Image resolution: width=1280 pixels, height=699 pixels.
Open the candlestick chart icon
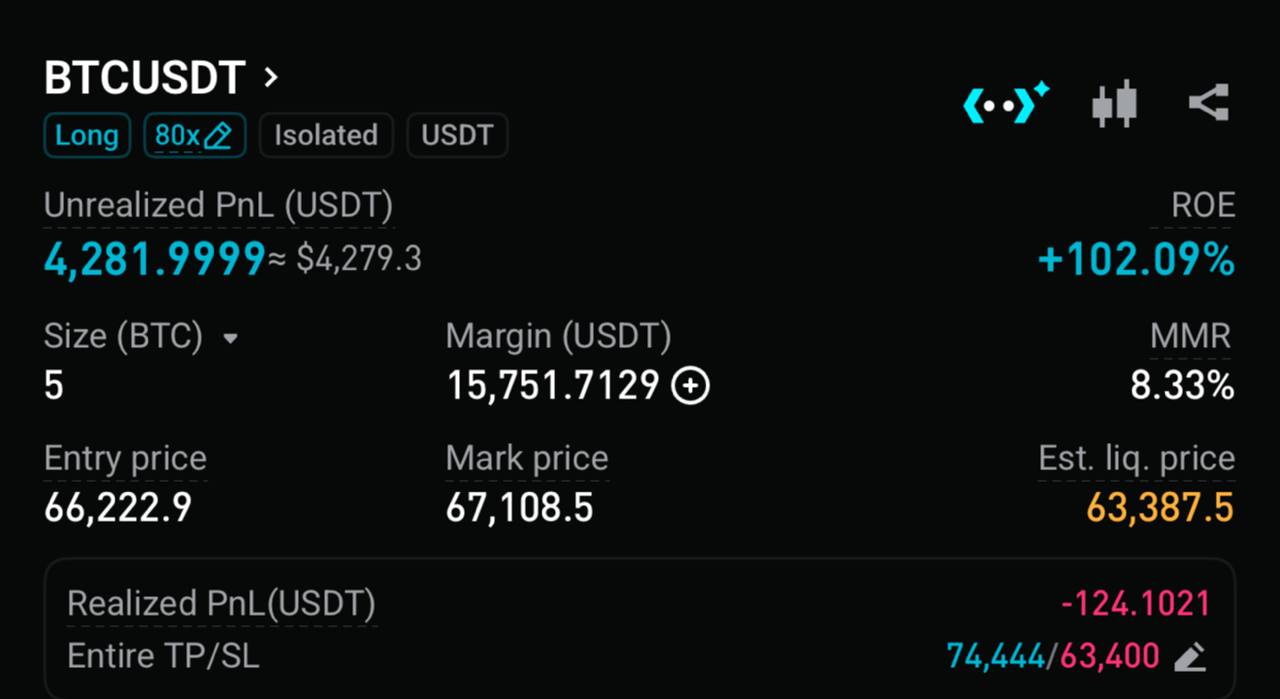point(1114,103)
